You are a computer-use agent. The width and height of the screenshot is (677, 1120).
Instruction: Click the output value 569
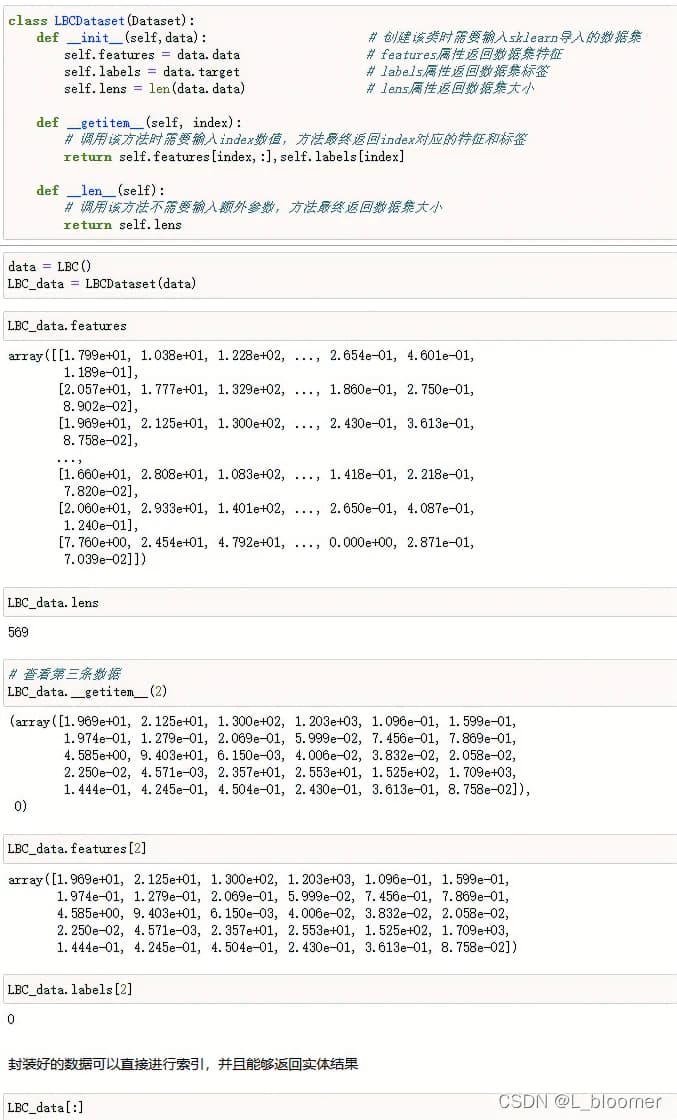click(x=18, y=632)
